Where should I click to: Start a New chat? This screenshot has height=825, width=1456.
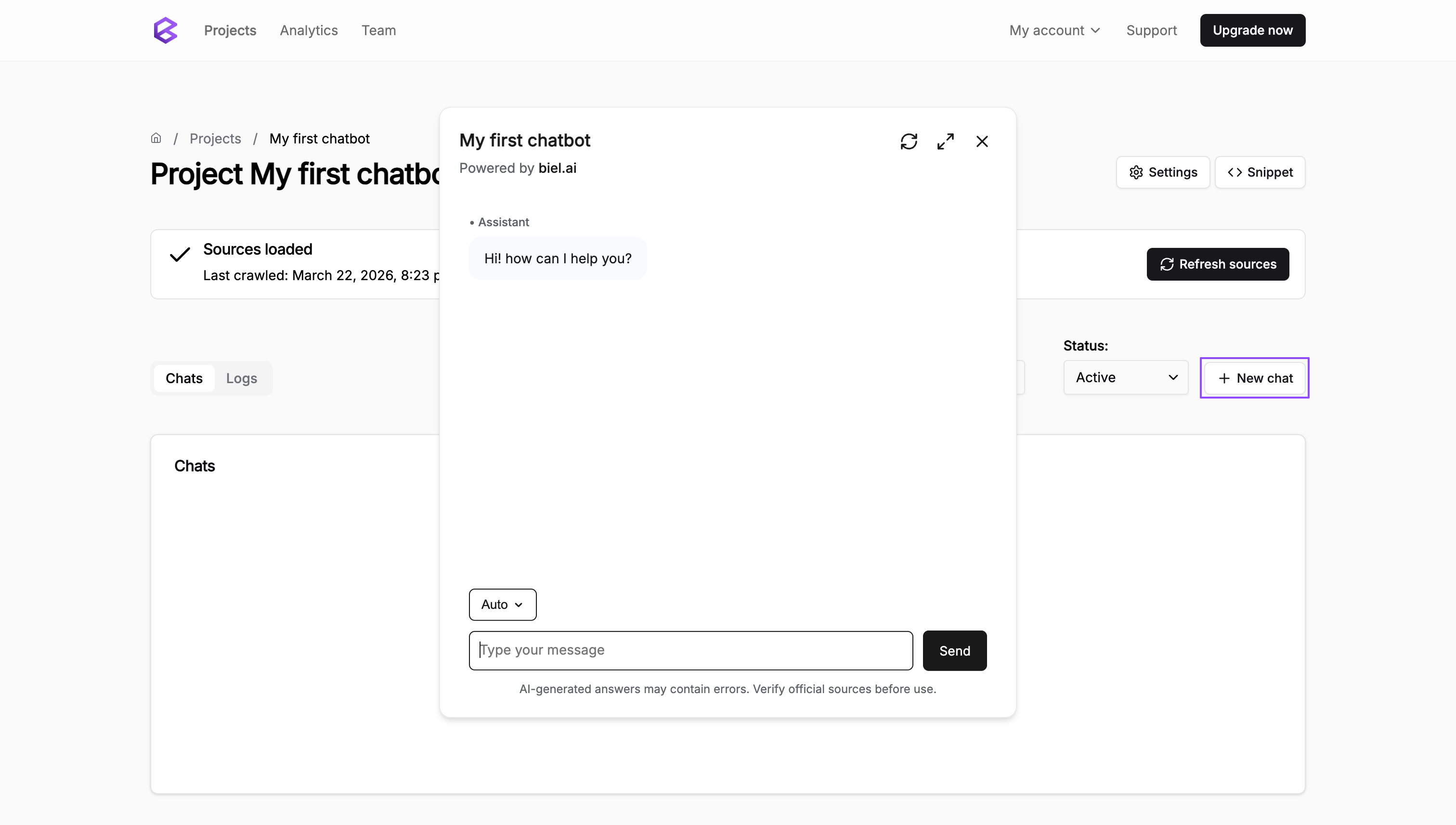(1254, 377)
